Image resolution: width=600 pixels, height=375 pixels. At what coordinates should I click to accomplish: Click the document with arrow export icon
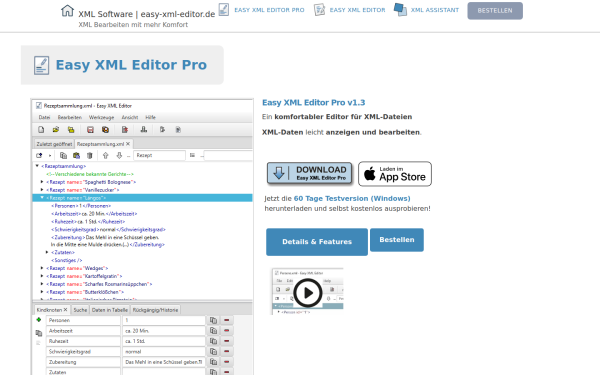pyautogui.click(x=162, y=130)
